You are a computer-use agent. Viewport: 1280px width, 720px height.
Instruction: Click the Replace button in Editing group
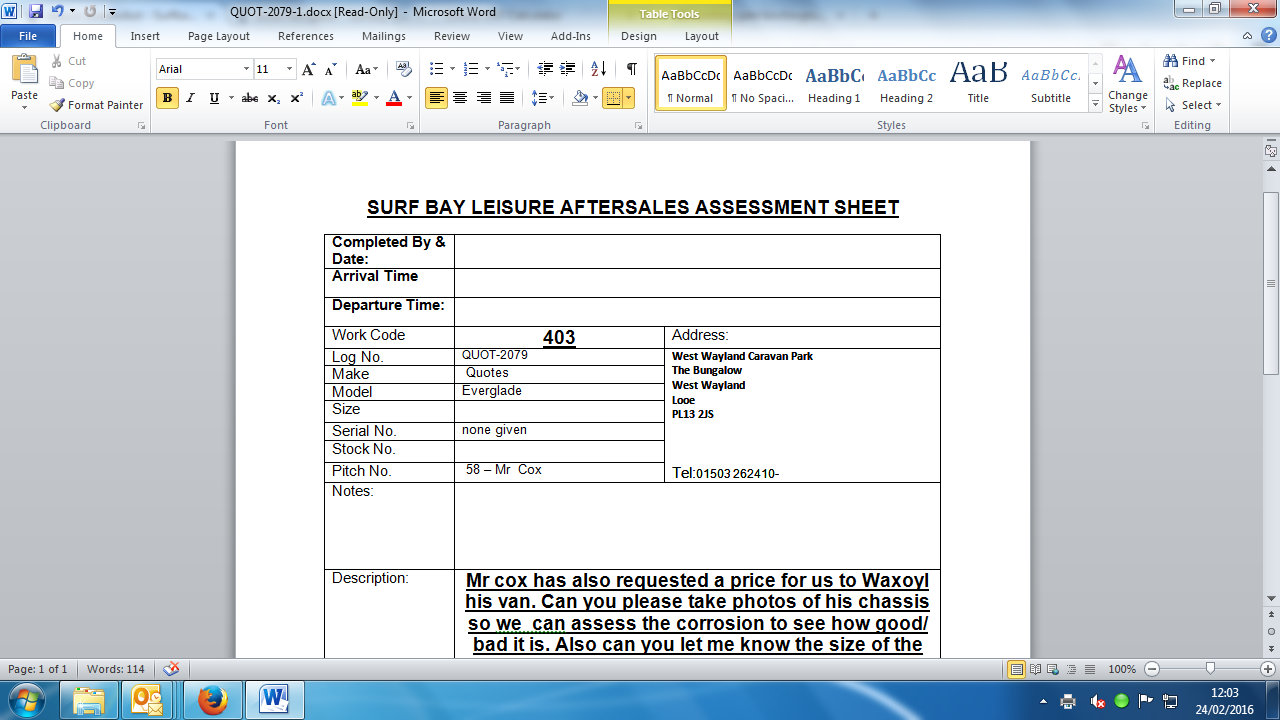pos(1192,83)
